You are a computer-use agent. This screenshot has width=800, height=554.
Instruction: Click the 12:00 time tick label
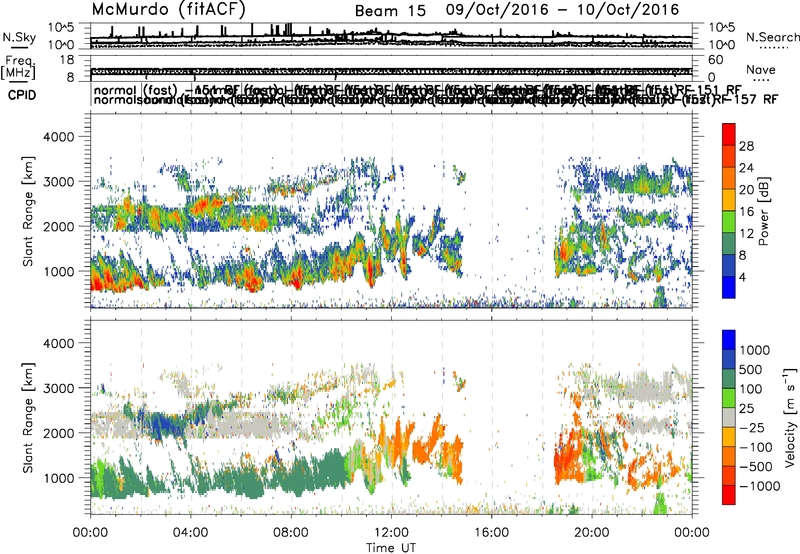[391, 533]
